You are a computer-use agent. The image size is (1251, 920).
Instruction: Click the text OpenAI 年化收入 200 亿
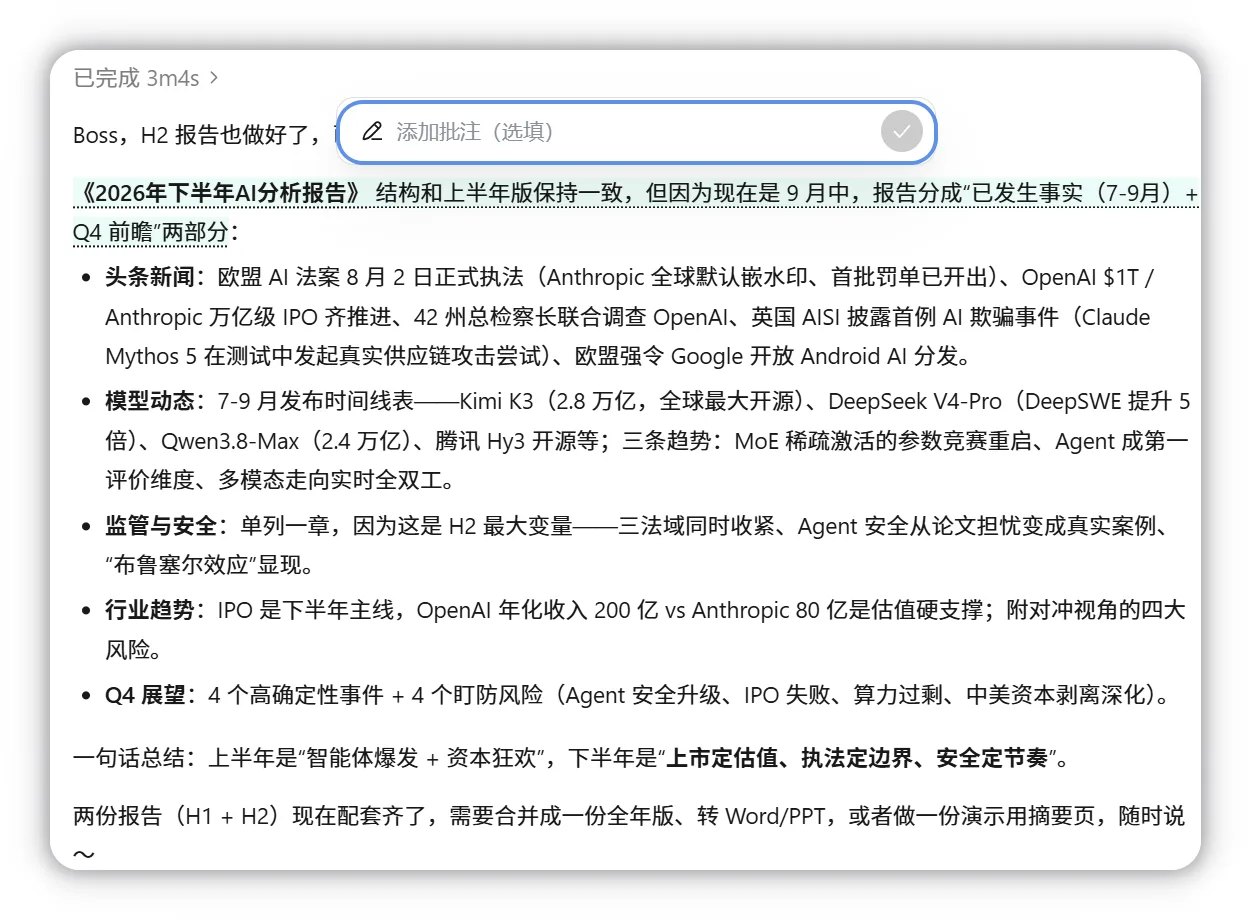click(538, 609)
